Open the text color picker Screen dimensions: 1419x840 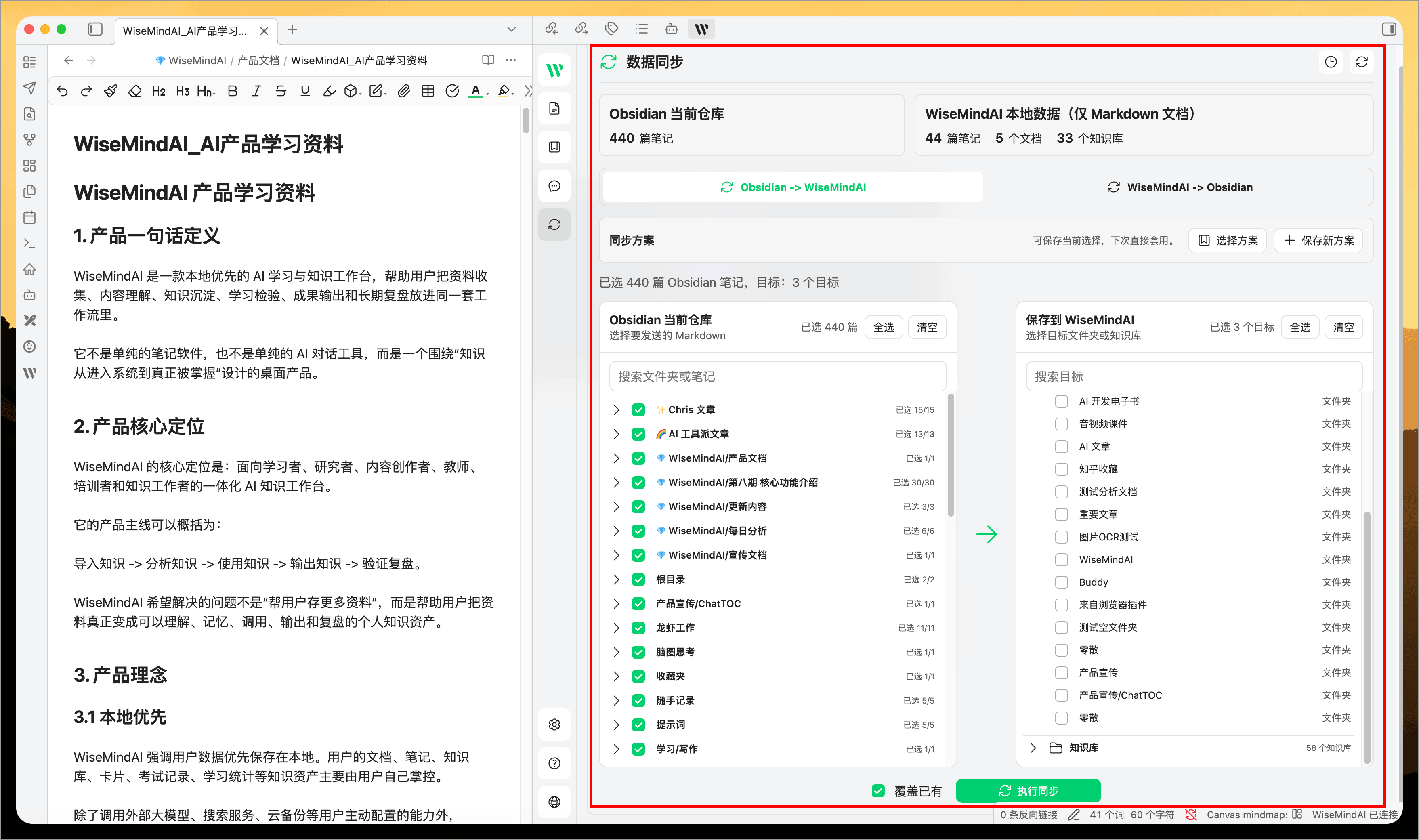[x=478, y=91]
